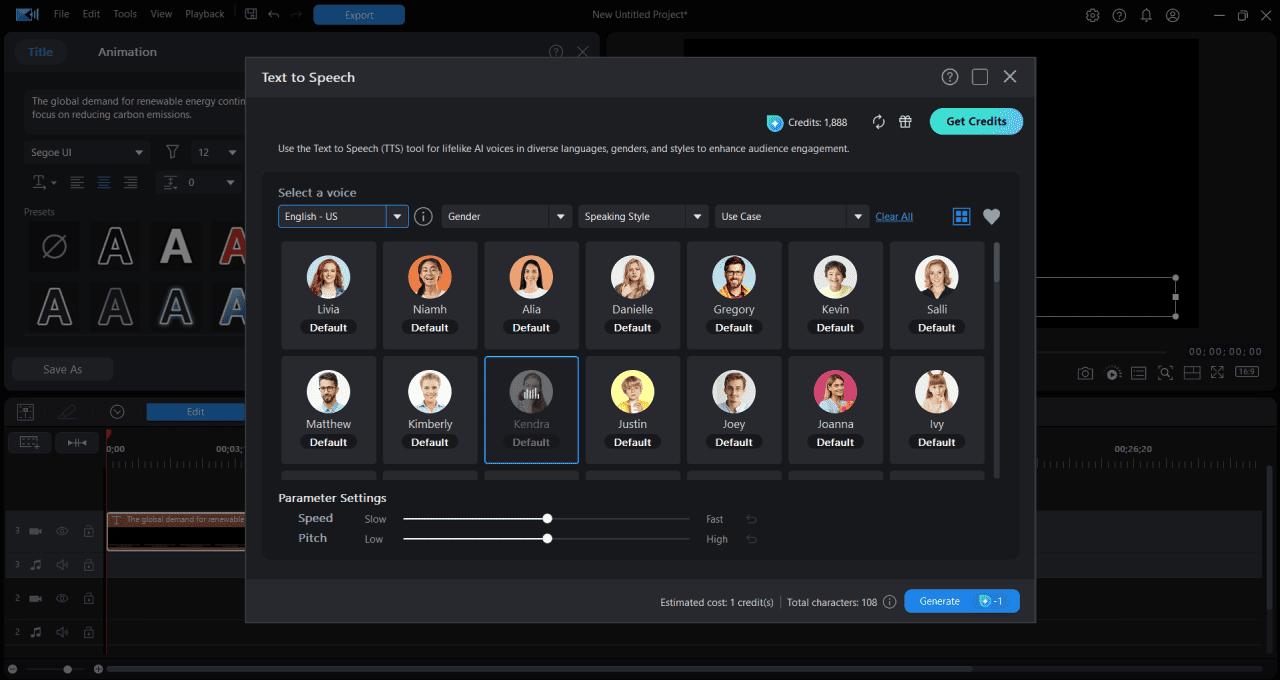Hide the top video track with the eye toggle
This screenshot has height=680, width=1280.
(x=62, y=531)
